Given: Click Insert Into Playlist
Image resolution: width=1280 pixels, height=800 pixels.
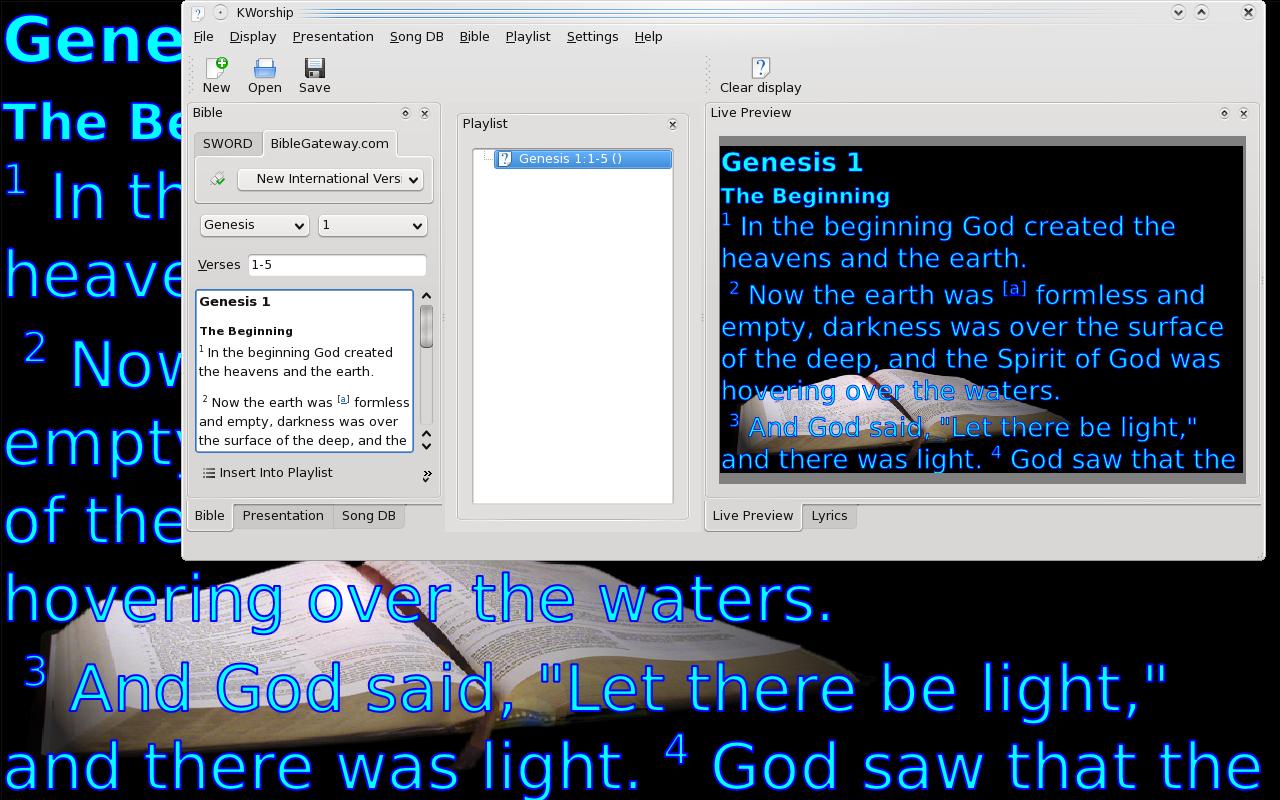Looking at the screenshot, I should point(267,473).
